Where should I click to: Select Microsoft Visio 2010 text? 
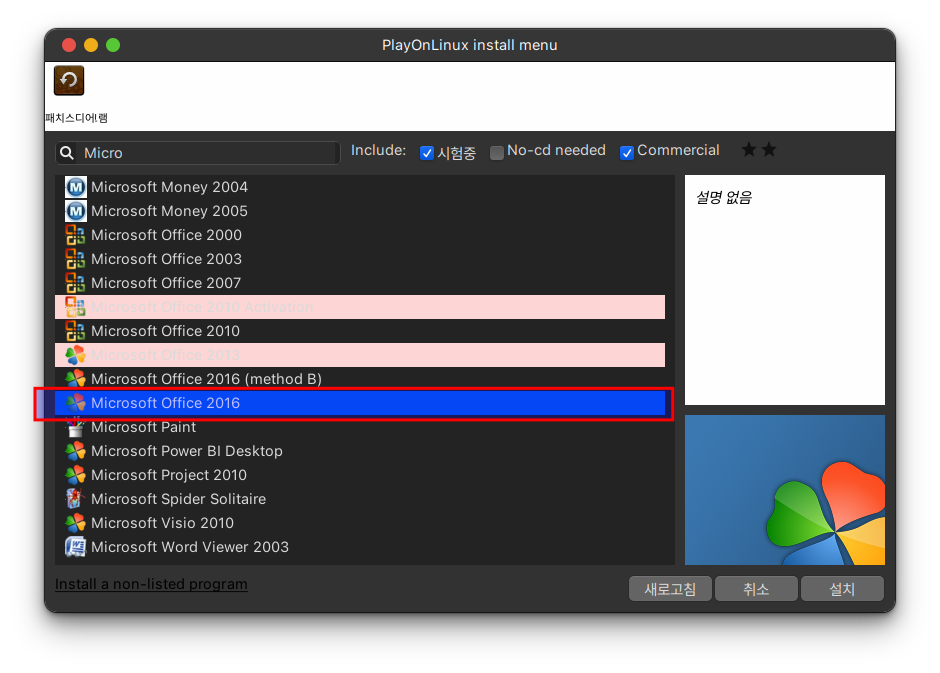tap(162, 523)
